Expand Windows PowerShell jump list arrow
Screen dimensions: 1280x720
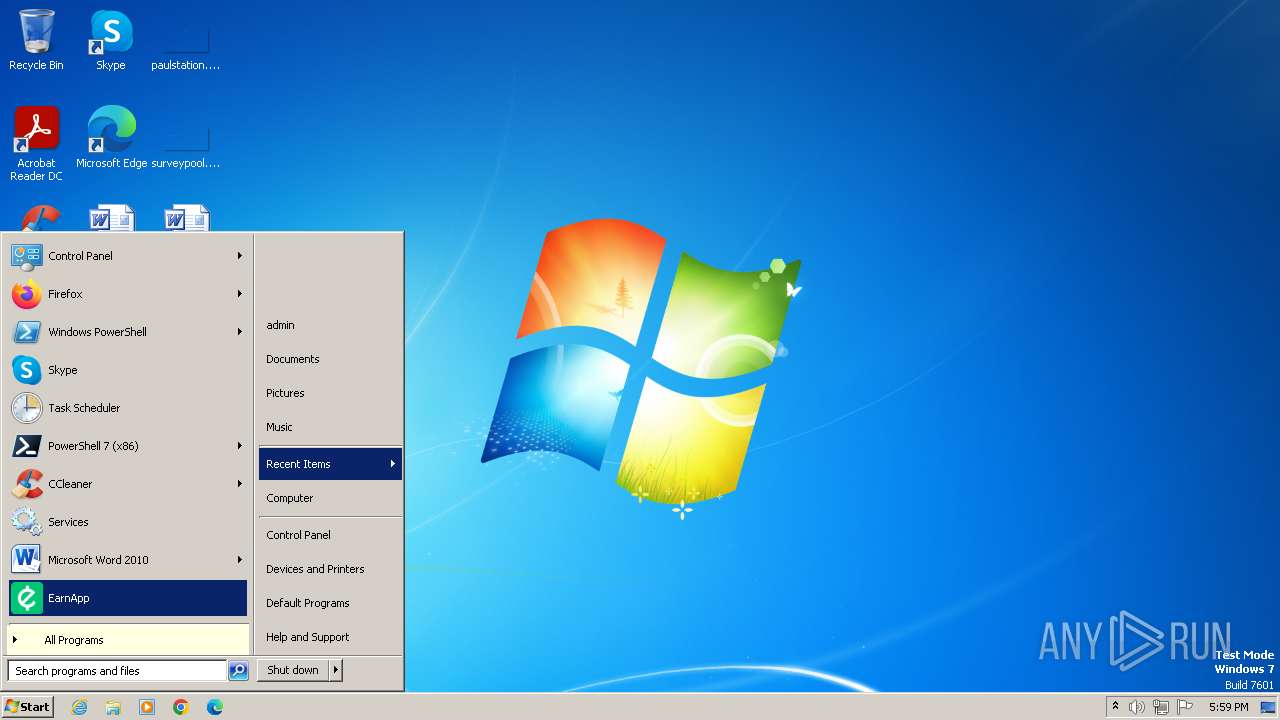[x=240, y=332]
